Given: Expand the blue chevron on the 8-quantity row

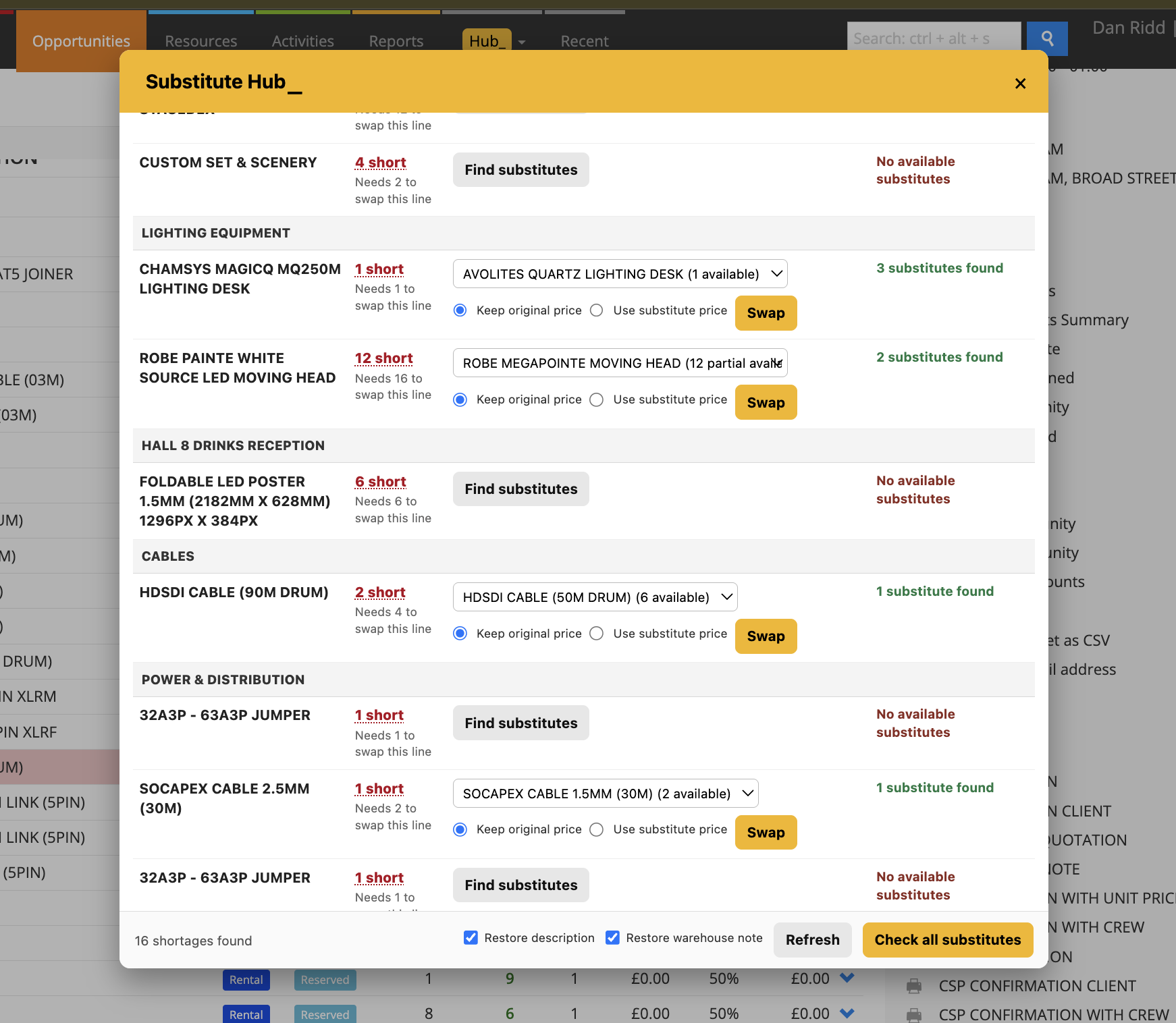Looking at the screenshot, I should [847, 1013].
